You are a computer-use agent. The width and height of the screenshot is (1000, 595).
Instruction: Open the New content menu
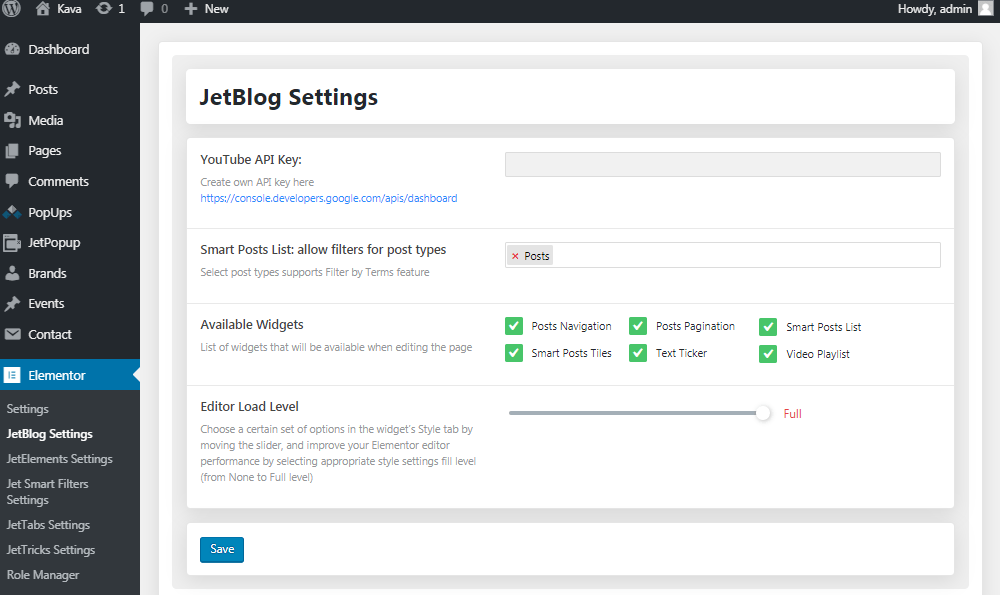tap(206, 9)
